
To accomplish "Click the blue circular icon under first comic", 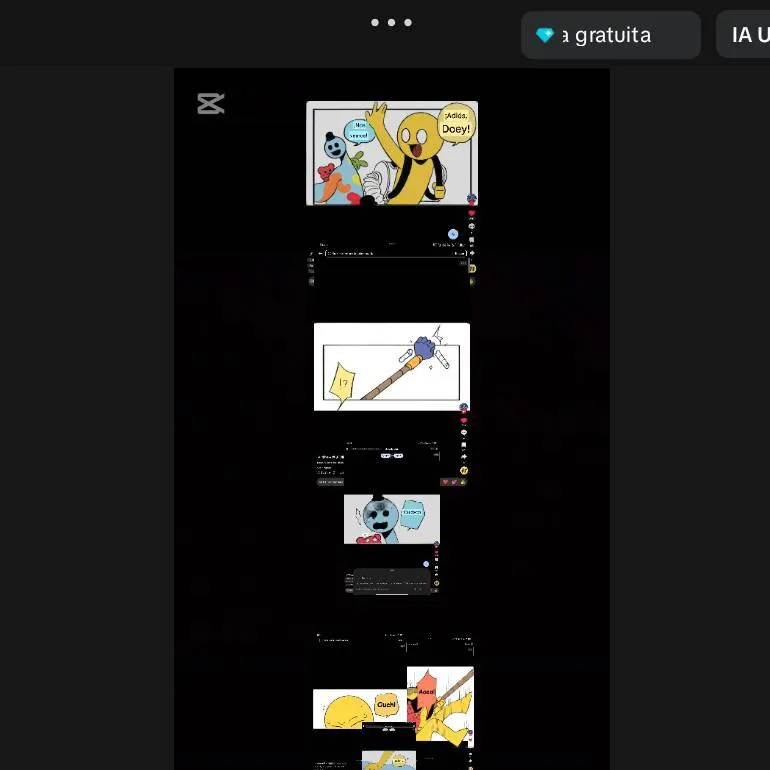I will coord(453,234).
